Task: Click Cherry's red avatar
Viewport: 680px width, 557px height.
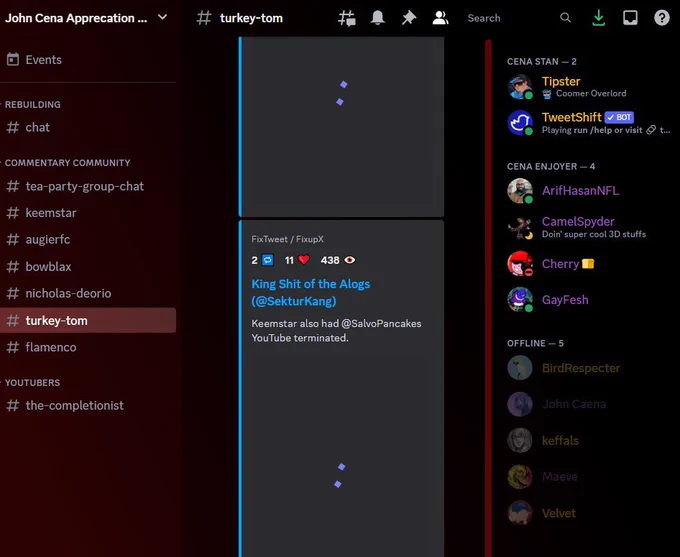Action: click(520, 264)
